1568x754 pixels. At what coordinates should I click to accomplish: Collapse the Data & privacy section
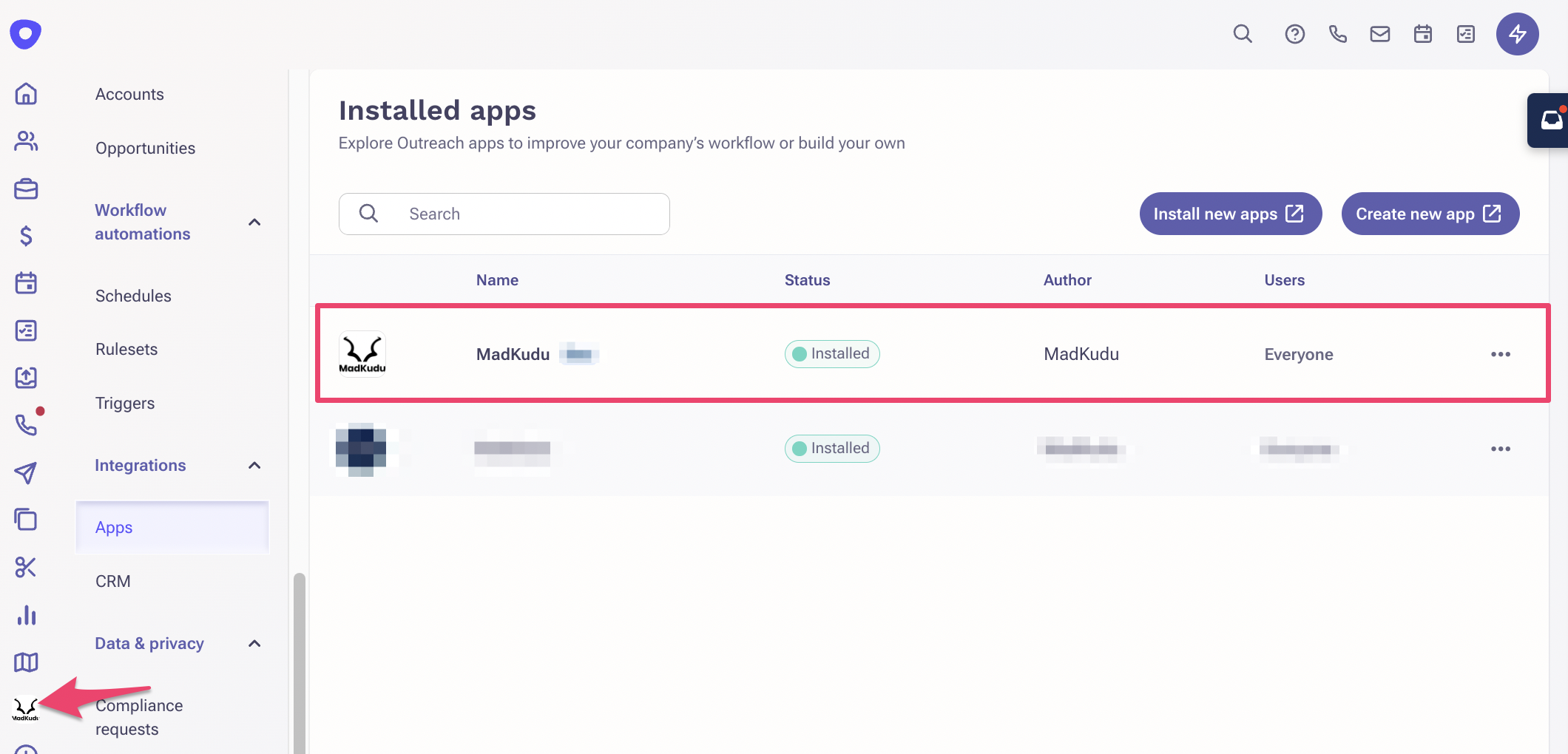coord(254,643)
